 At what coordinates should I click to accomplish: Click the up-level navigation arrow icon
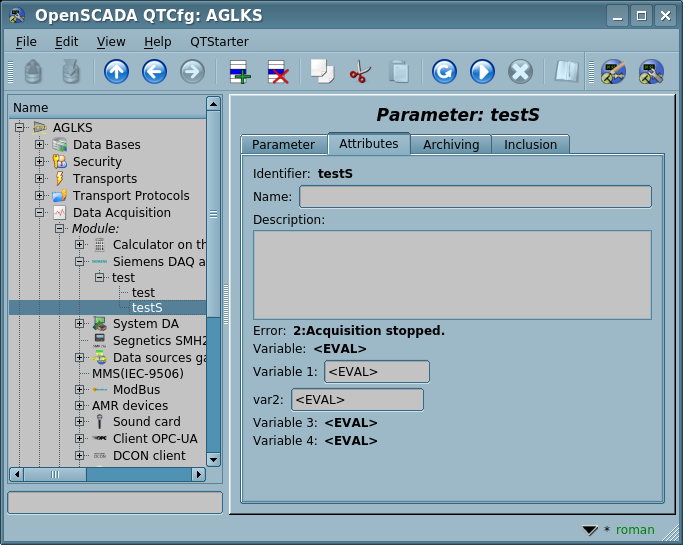[117, 72]
